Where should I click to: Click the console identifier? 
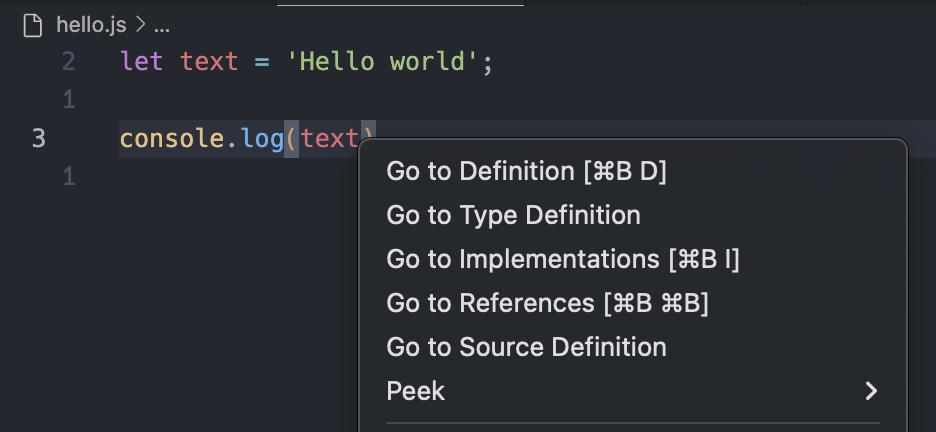pyautogui.click(x=172, y=138)
